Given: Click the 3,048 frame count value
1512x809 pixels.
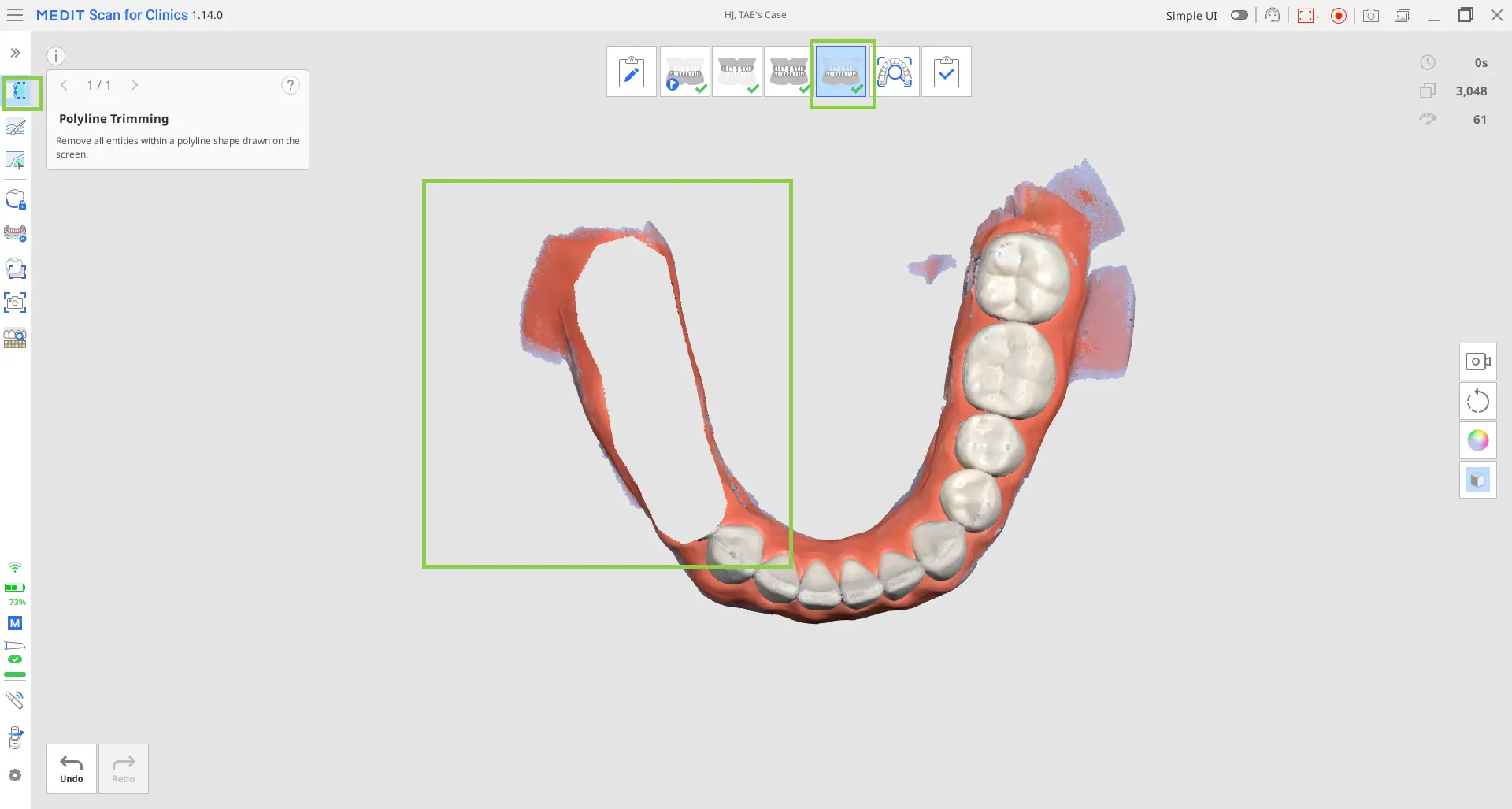Looking at the screenshot, I should (1471, 91).
